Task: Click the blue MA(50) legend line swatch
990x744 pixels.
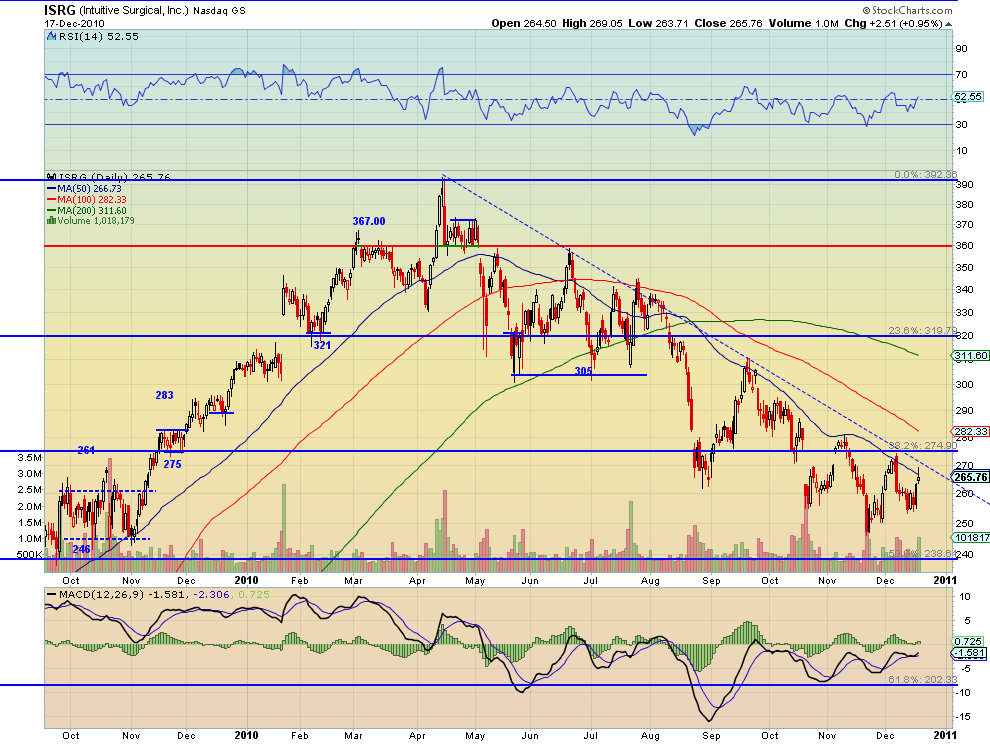Action: (x=51, y=189)
